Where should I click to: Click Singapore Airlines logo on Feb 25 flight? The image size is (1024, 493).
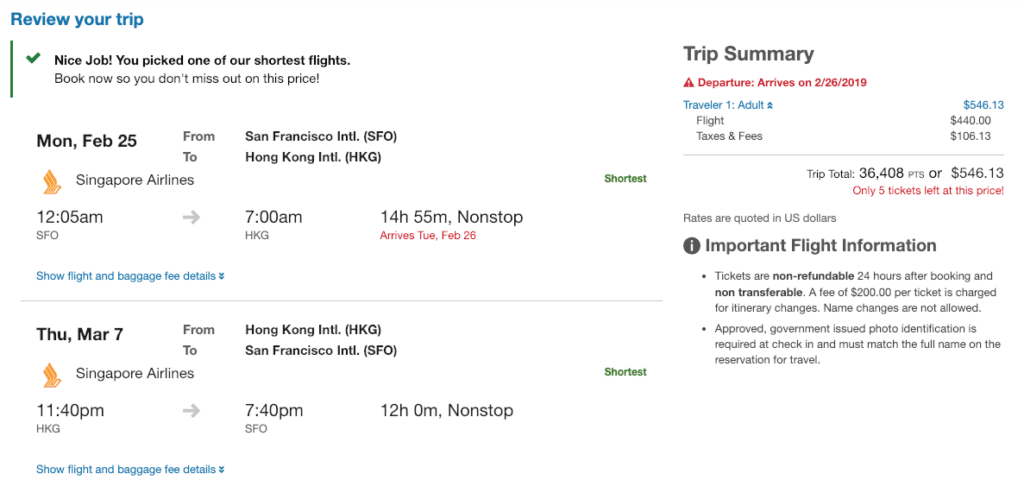(52, 181)
